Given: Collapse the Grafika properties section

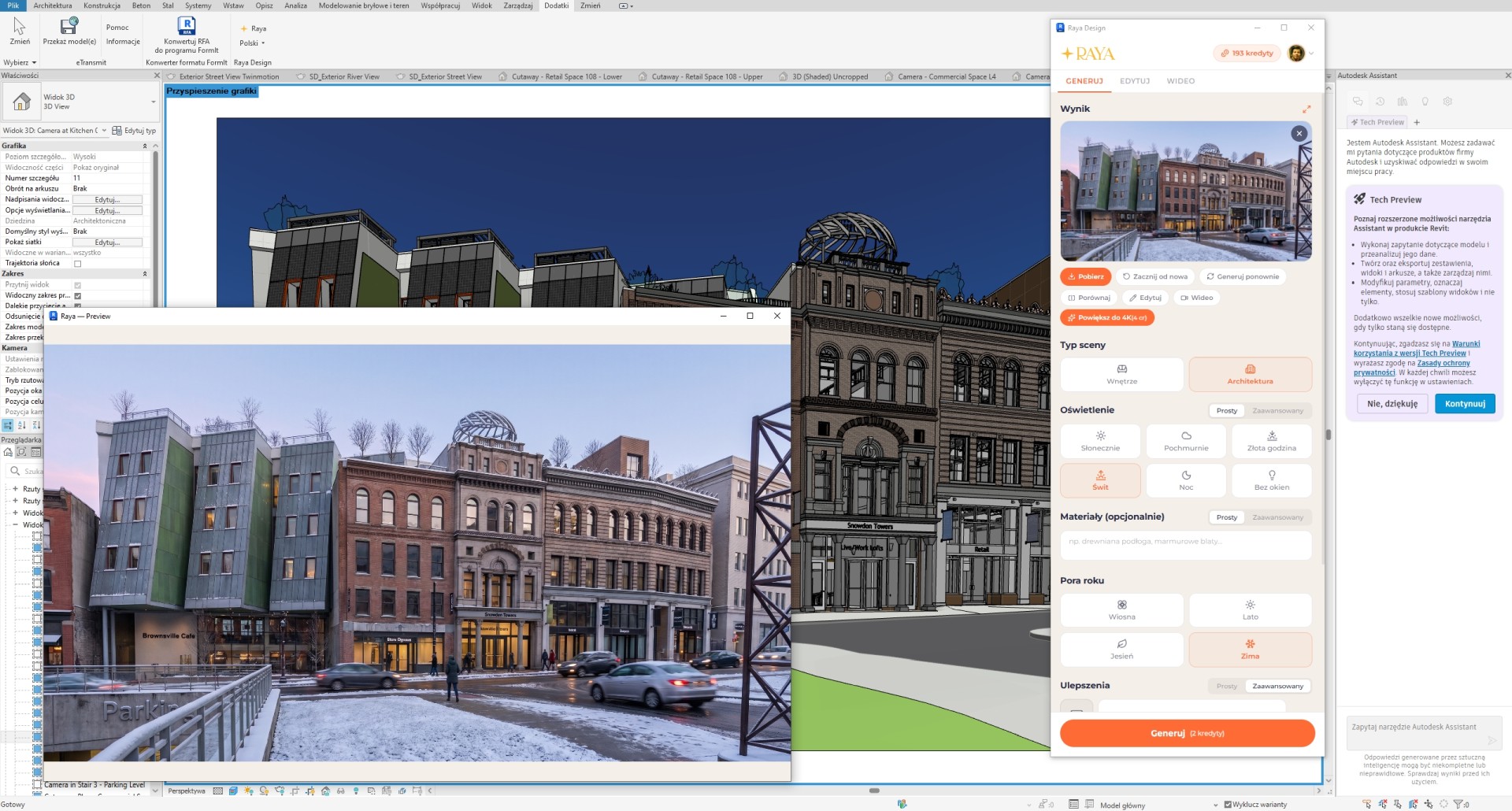Looking at the screenshot, I should click(144, 146).
